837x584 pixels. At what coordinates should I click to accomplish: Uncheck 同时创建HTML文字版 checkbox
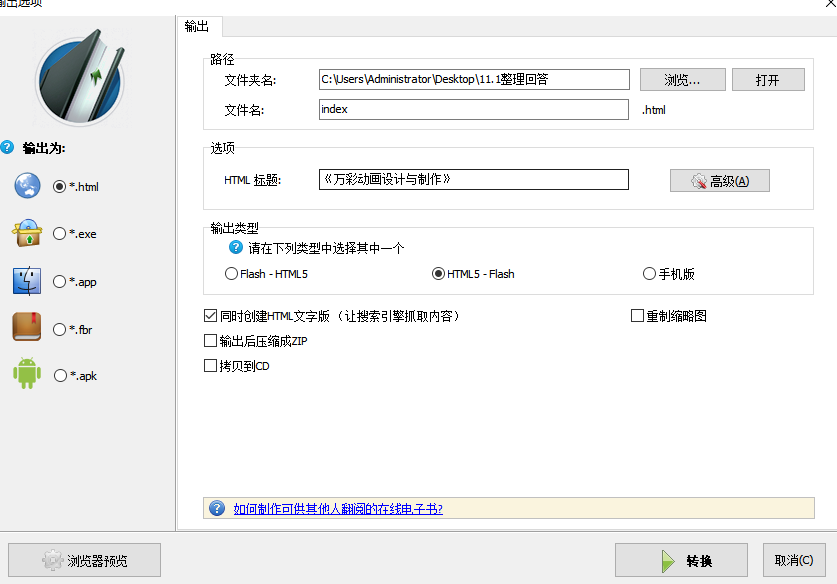(210, 316)
